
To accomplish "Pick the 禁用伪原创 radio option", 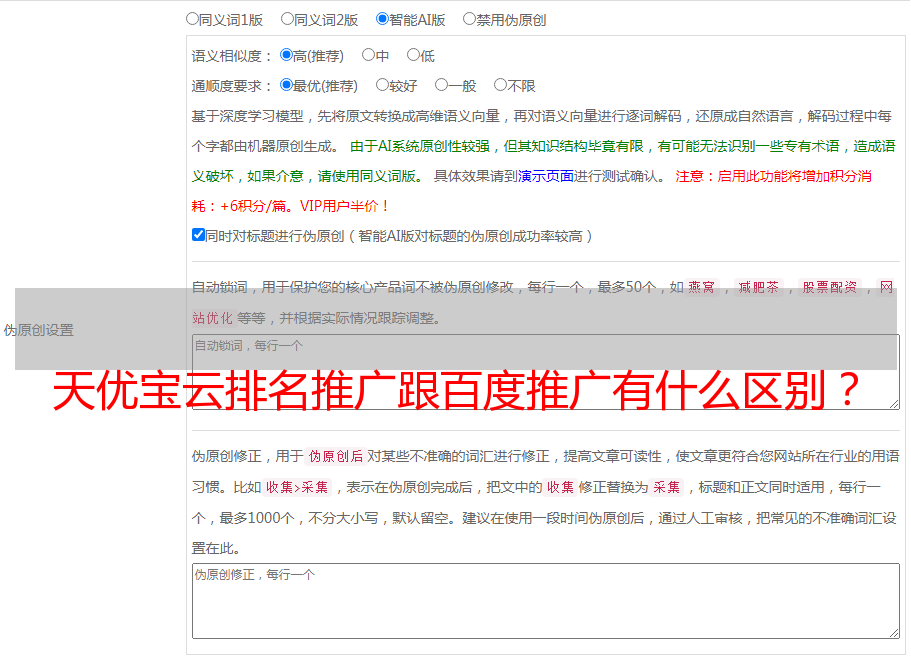I will coord(469,19).
